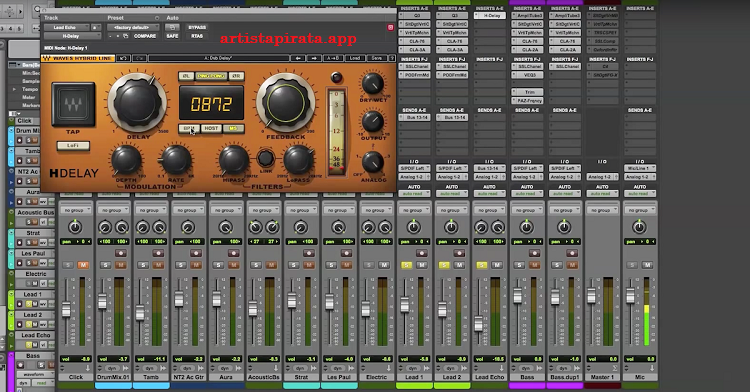This screenshot has height=392, width=750.
Task: Open auto read dropdown on Lead 1 strip
Action: 414,194
